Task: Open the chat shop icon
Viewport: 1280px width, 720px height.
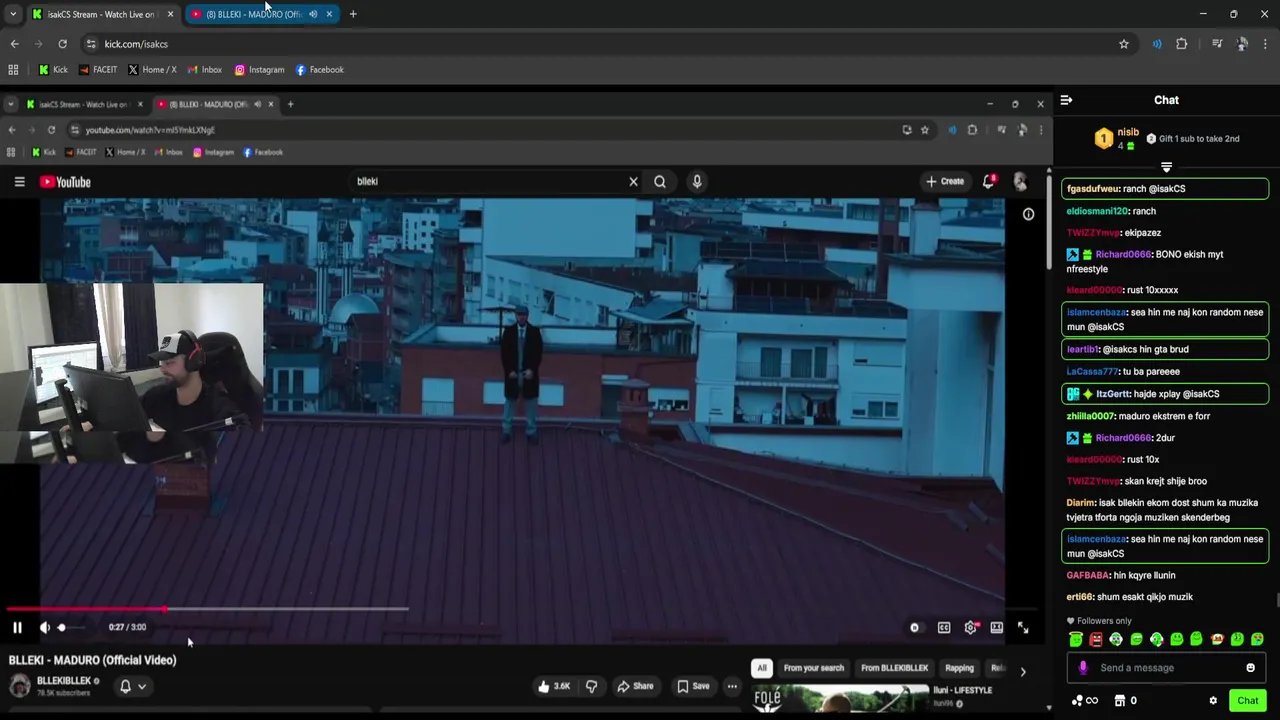Action: pyautogui.click(x=1120, y=701)
